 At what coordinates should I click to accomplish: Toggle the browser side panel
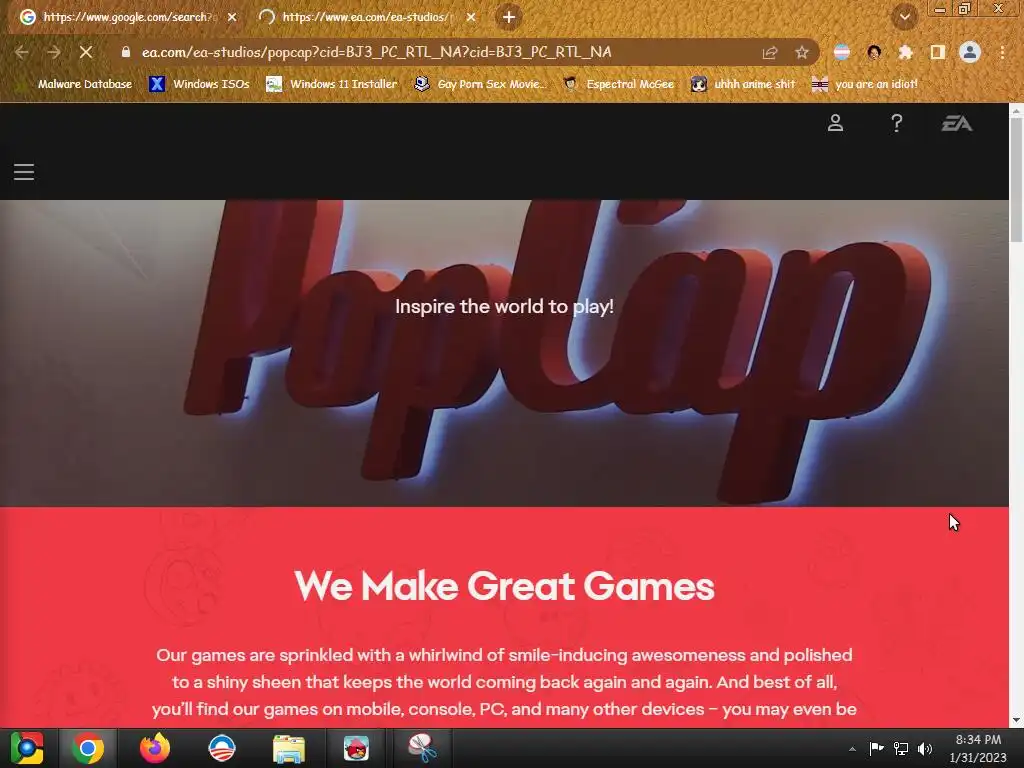click(x=938, y=52)
